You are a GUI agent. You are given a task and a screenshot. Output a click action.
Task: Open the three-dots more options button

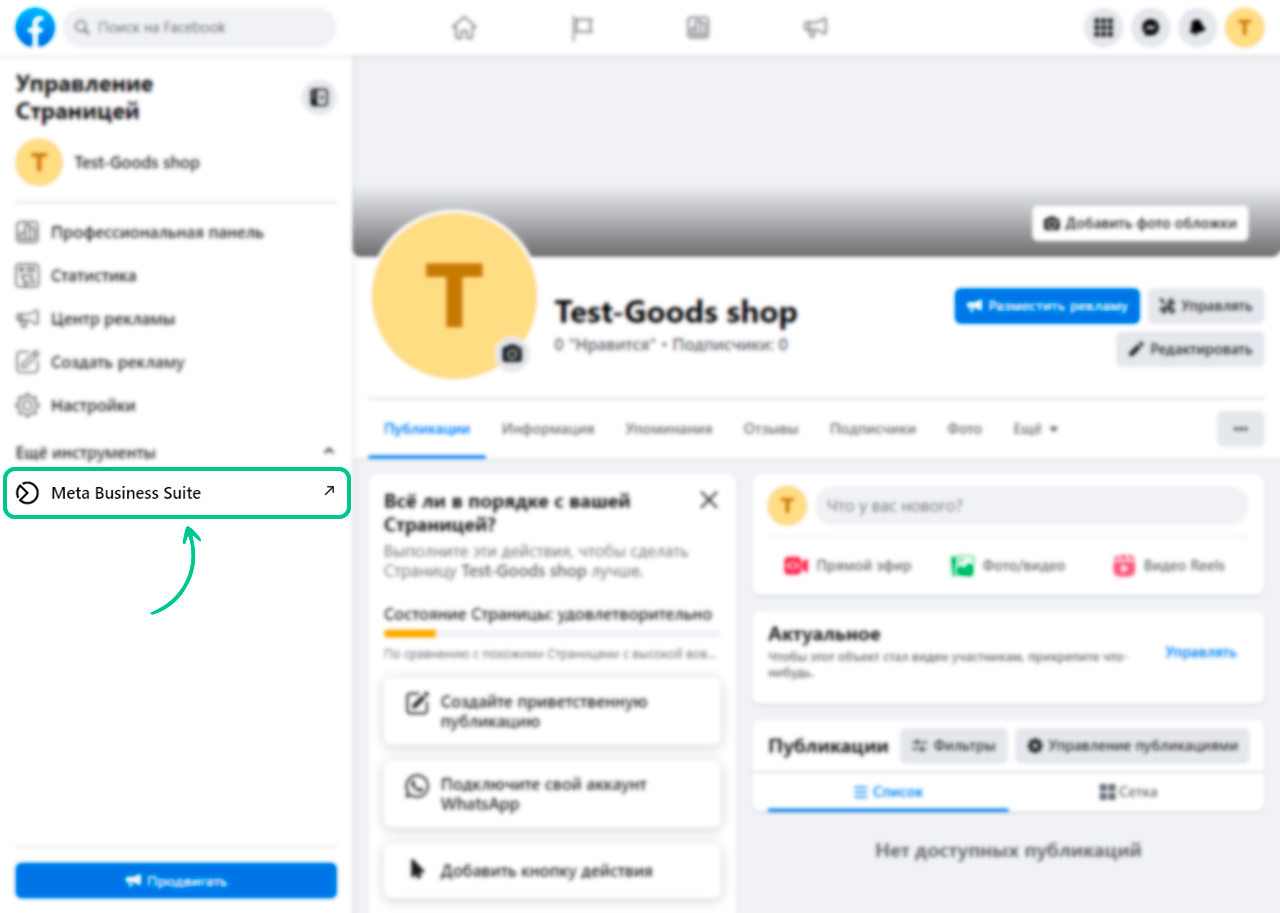click(1240, 429)
